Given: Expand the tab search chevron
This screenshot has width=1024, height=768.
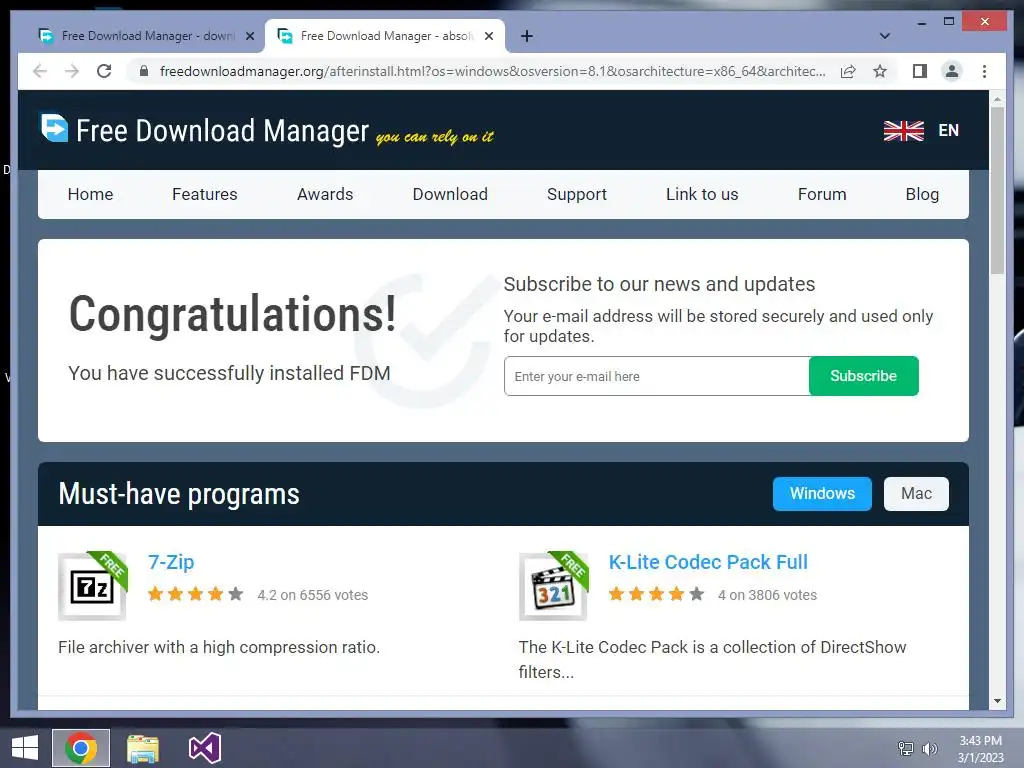Looking at the screenshot, I should pos(885,36).
